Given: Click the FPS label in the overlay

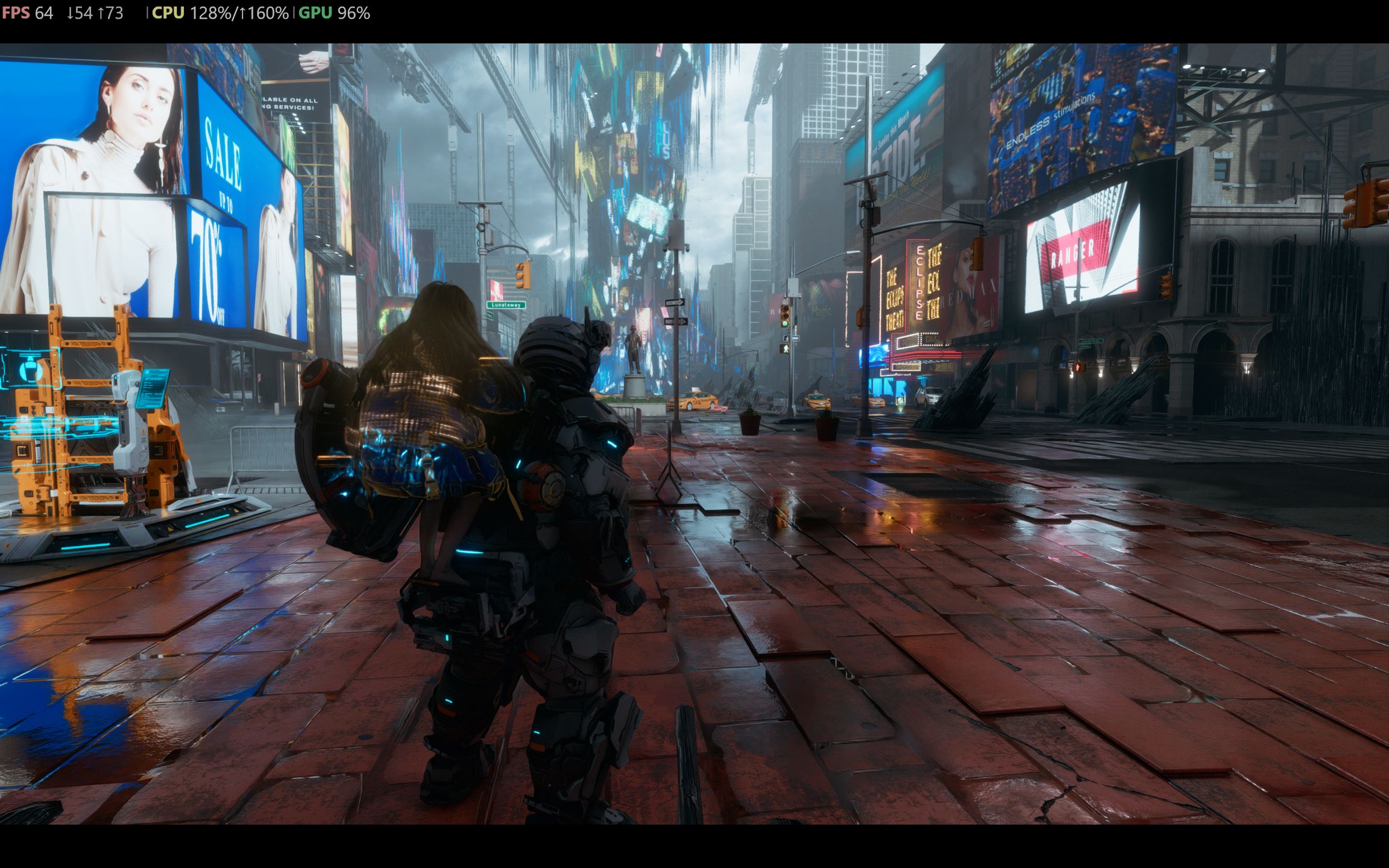Looking at the screenshot, I should click(16, 13).
